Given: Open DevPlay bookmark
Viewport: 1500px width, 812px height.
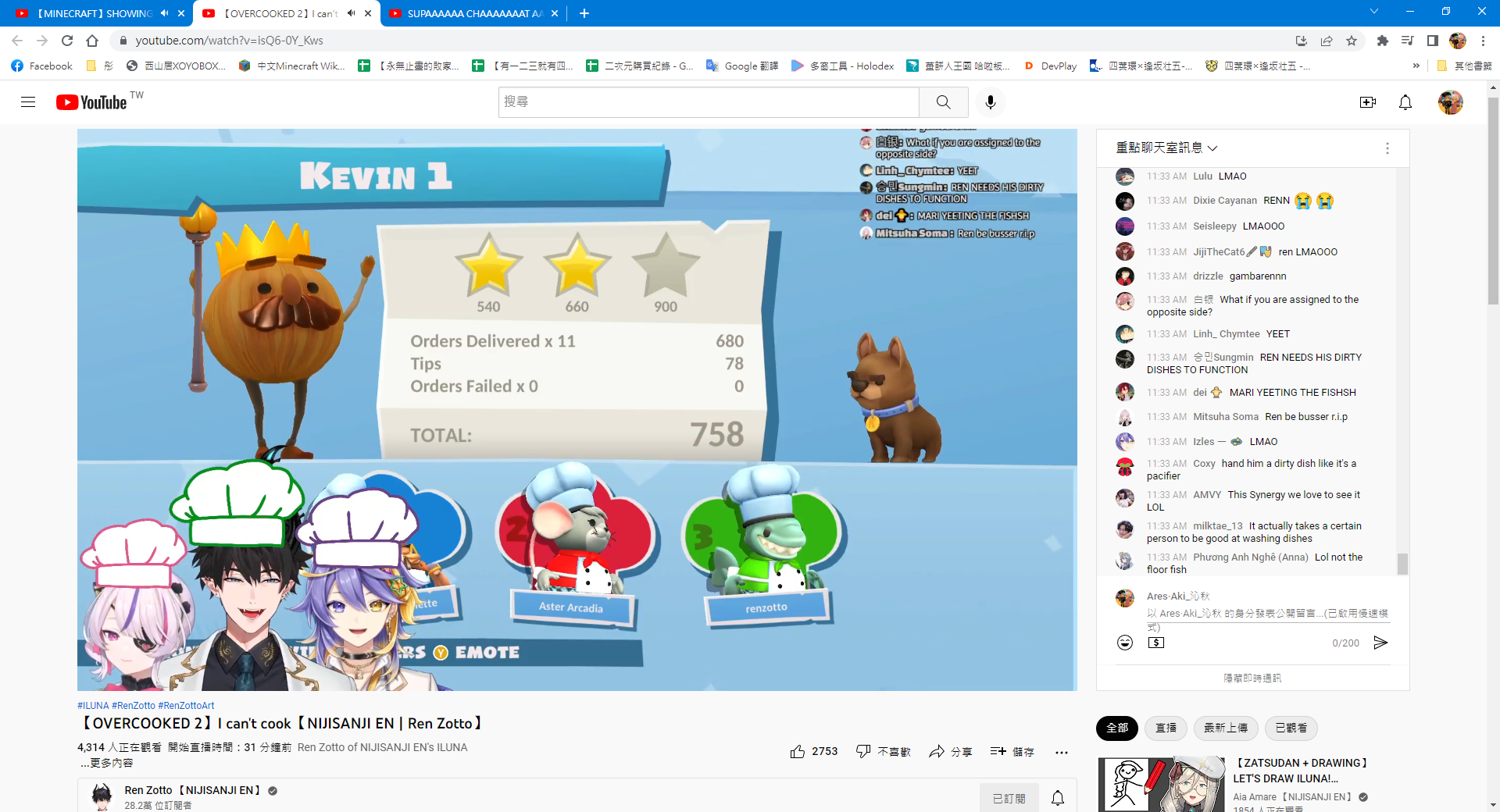Looking at the screenshot, I should pyautogui.click(x=1050, y=66).
